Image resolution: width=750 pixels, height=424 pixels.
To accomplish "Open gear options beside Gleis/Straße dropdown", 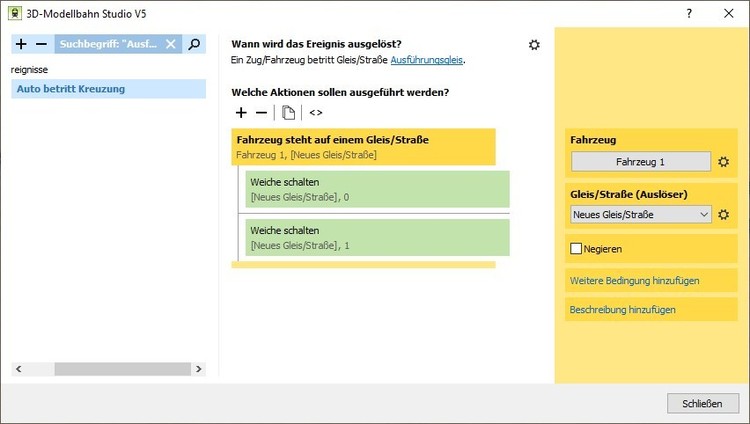I will click(724, 214).
